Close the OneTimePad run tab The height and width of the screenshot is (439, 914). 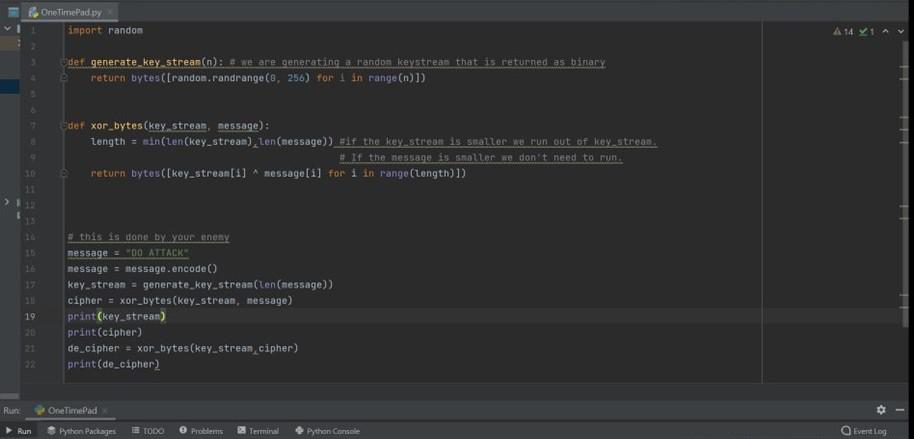105,410
